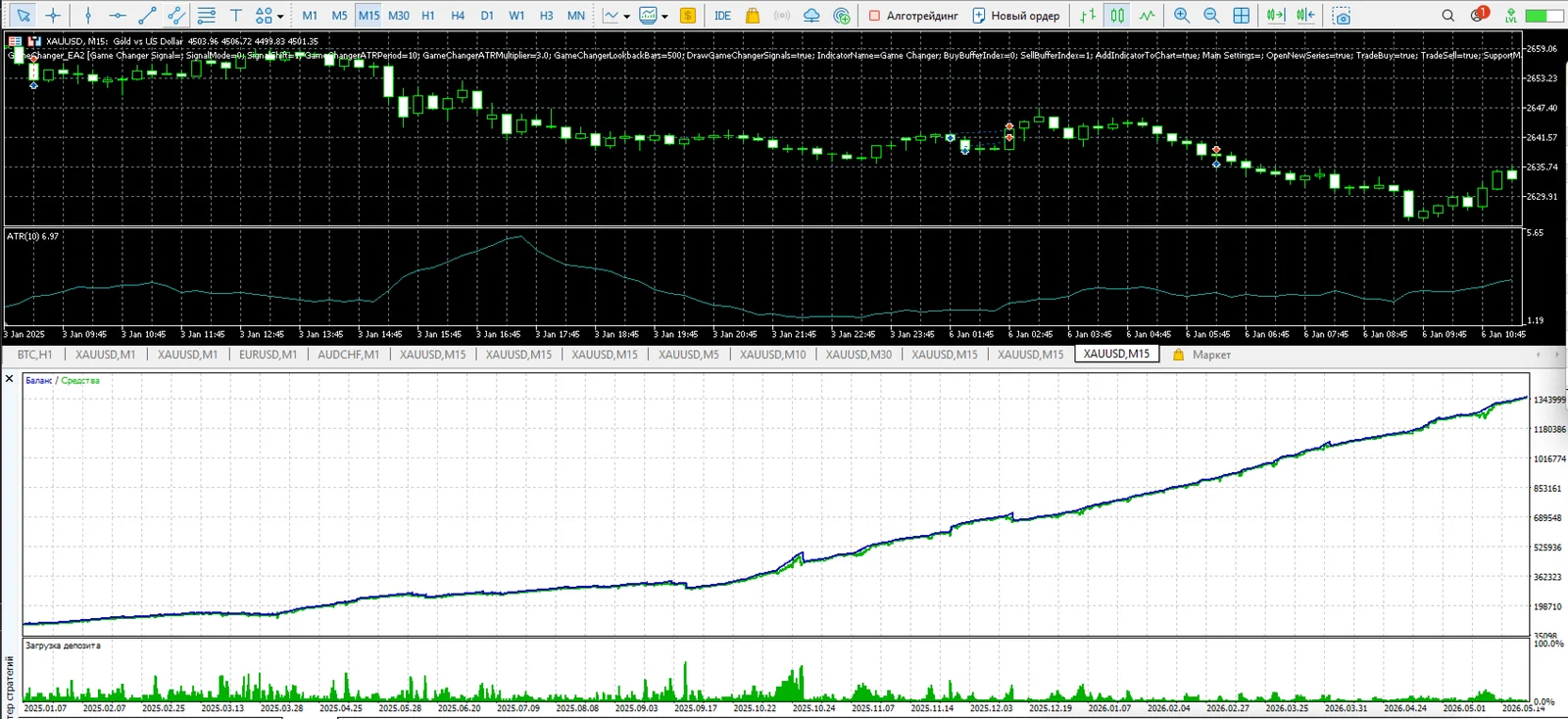Switch chart to bar chart mode

coord(1088,16)
